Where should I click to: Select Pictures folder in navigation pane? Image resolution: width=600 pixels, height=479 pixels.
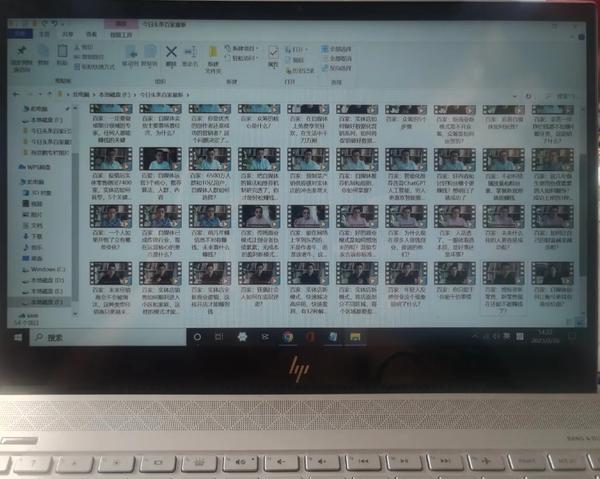(33, 215)
